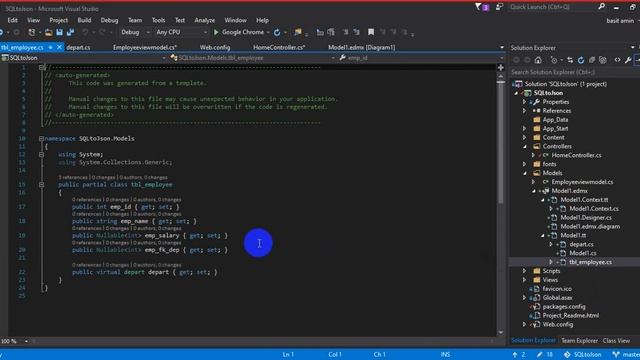
Task: Click the browser Refresh icon in toolbar
Action: pos(277,32)
